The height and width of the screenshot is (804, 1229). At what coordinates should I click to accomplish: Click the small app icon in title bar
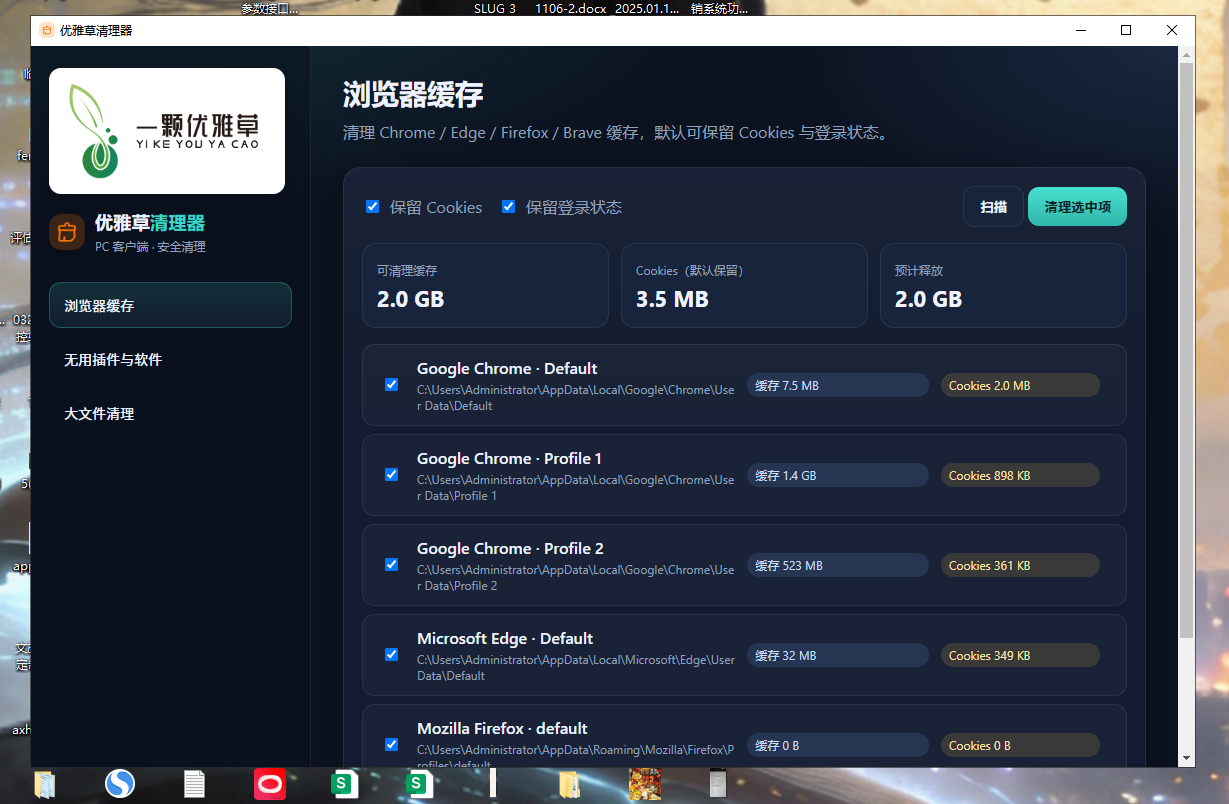[46, 30]
